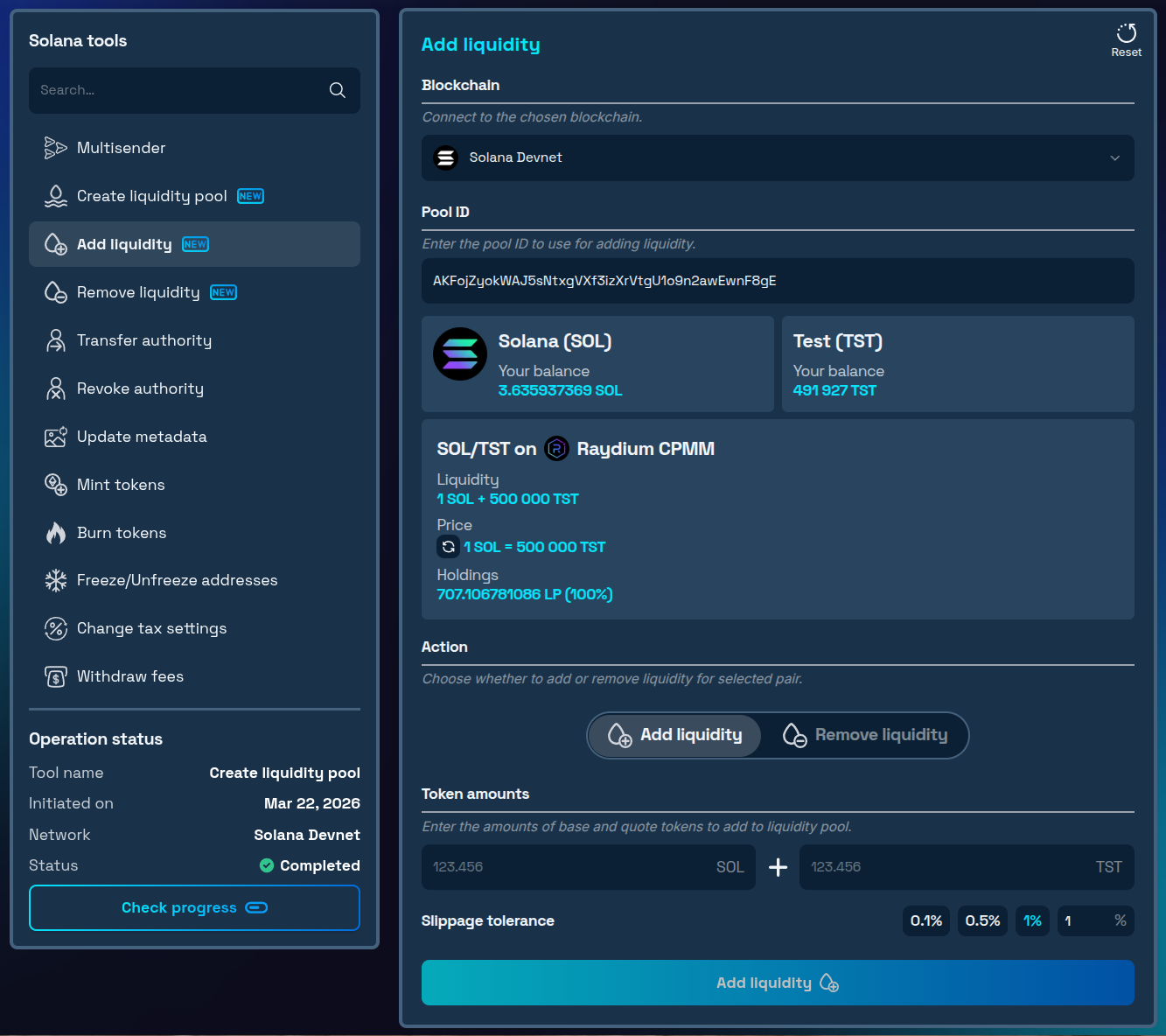The height and width of the screenshot is (1036, 1166).
Task: Expand the blockchain selector chevron
Action: pos(1114,158)
